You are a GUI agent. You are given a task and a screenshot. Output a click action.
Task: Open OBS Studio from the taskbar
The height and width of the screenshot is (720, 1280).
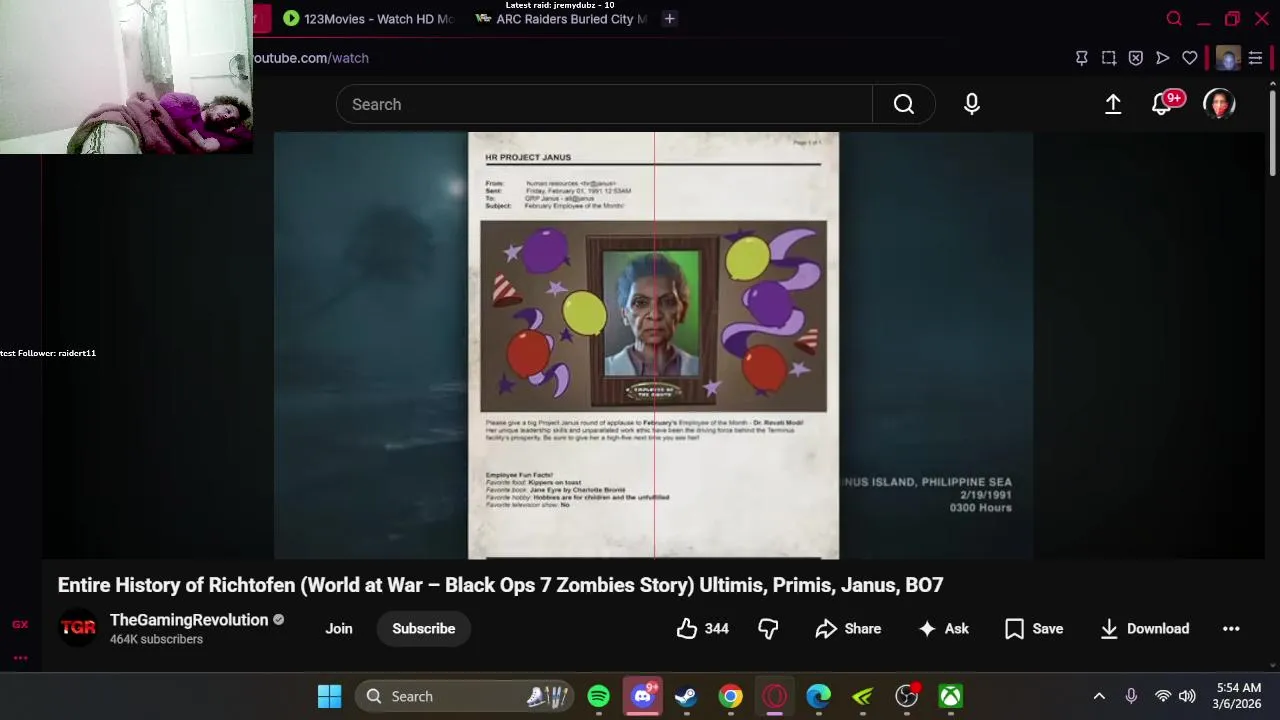pos(907,696)
